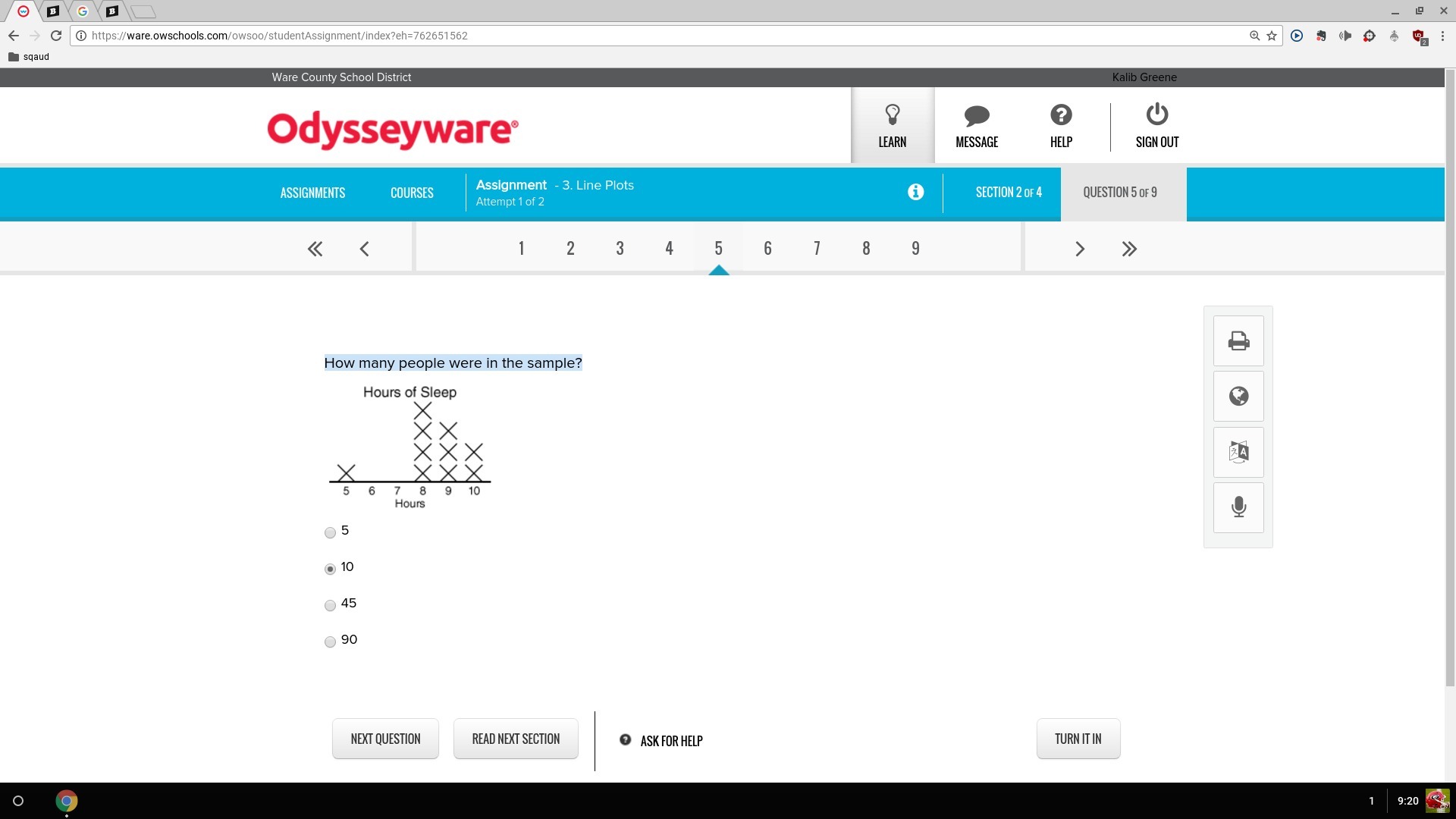Click the assignment info icon
This screenshot has width=1456, height=819.
click(915, 192)
